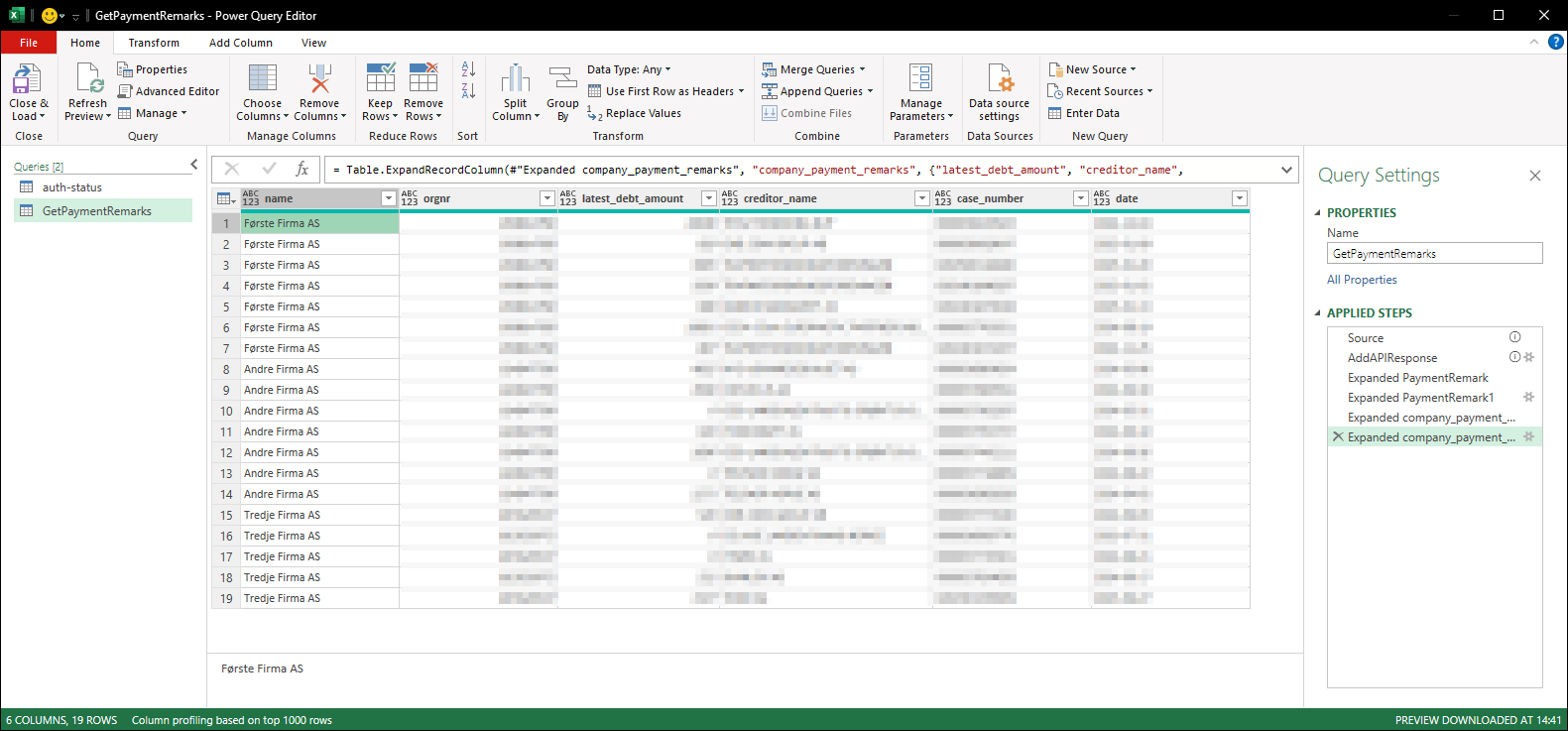Viewport: 1568px width, 731px height.
Task: Open the Recent Sources dropdown
Action: 1101,91
